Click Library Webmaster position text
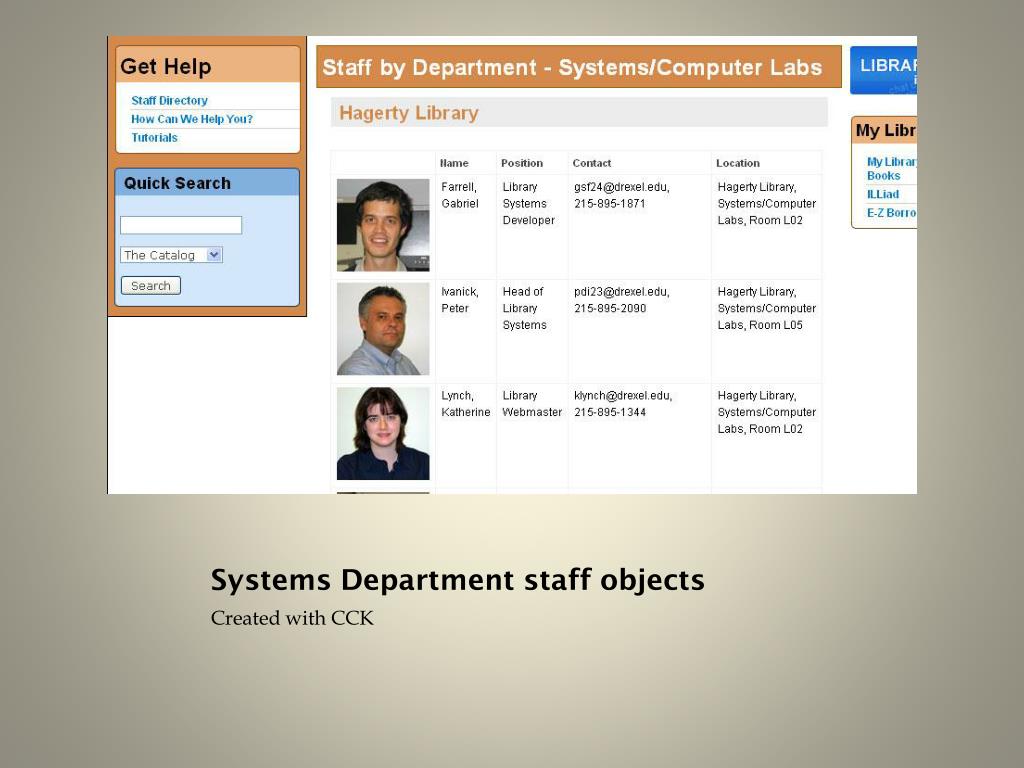The width and height of the screenshot is (1024, 768). (x=532, y=404)
